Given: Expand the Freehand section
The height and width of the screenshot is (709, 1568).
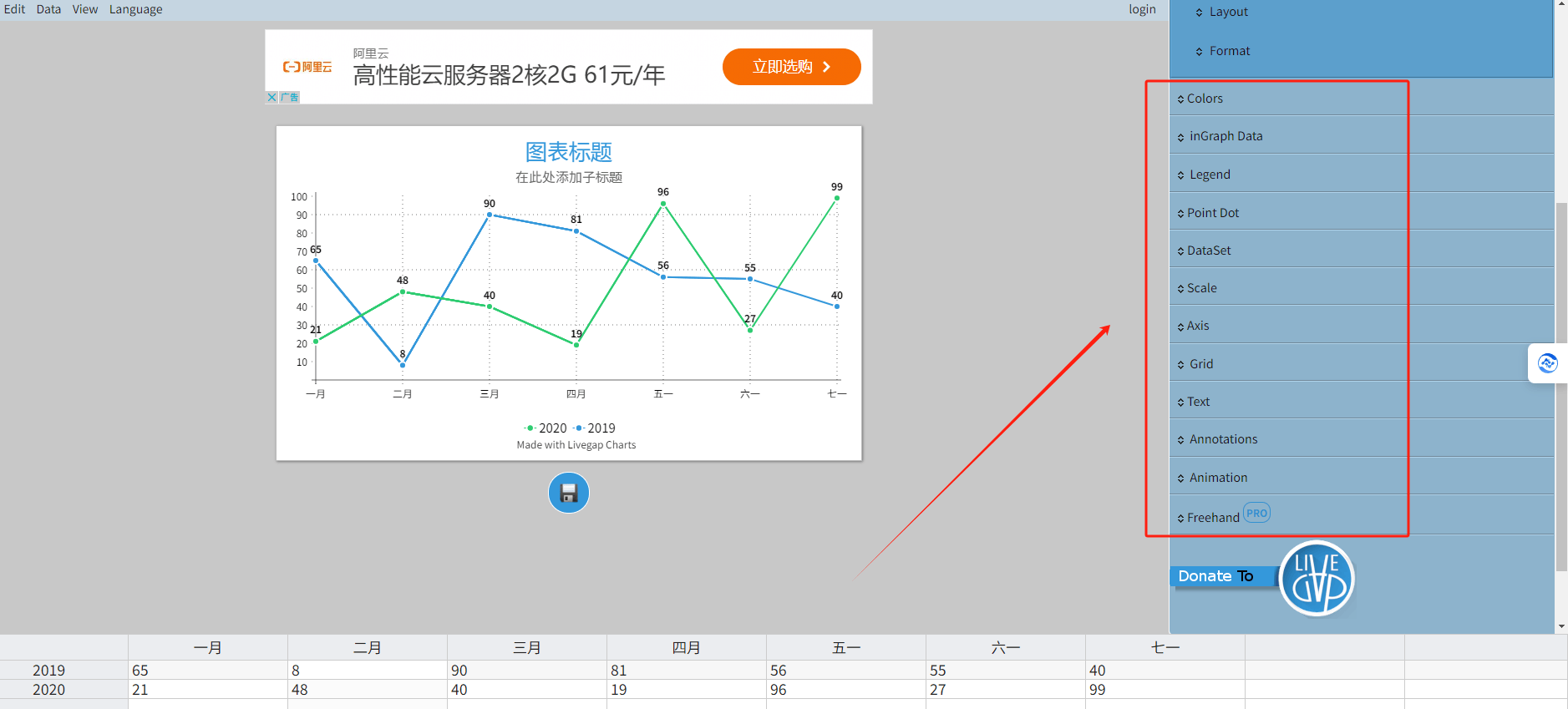Looking at the screenshot, I should (1362, 516).
